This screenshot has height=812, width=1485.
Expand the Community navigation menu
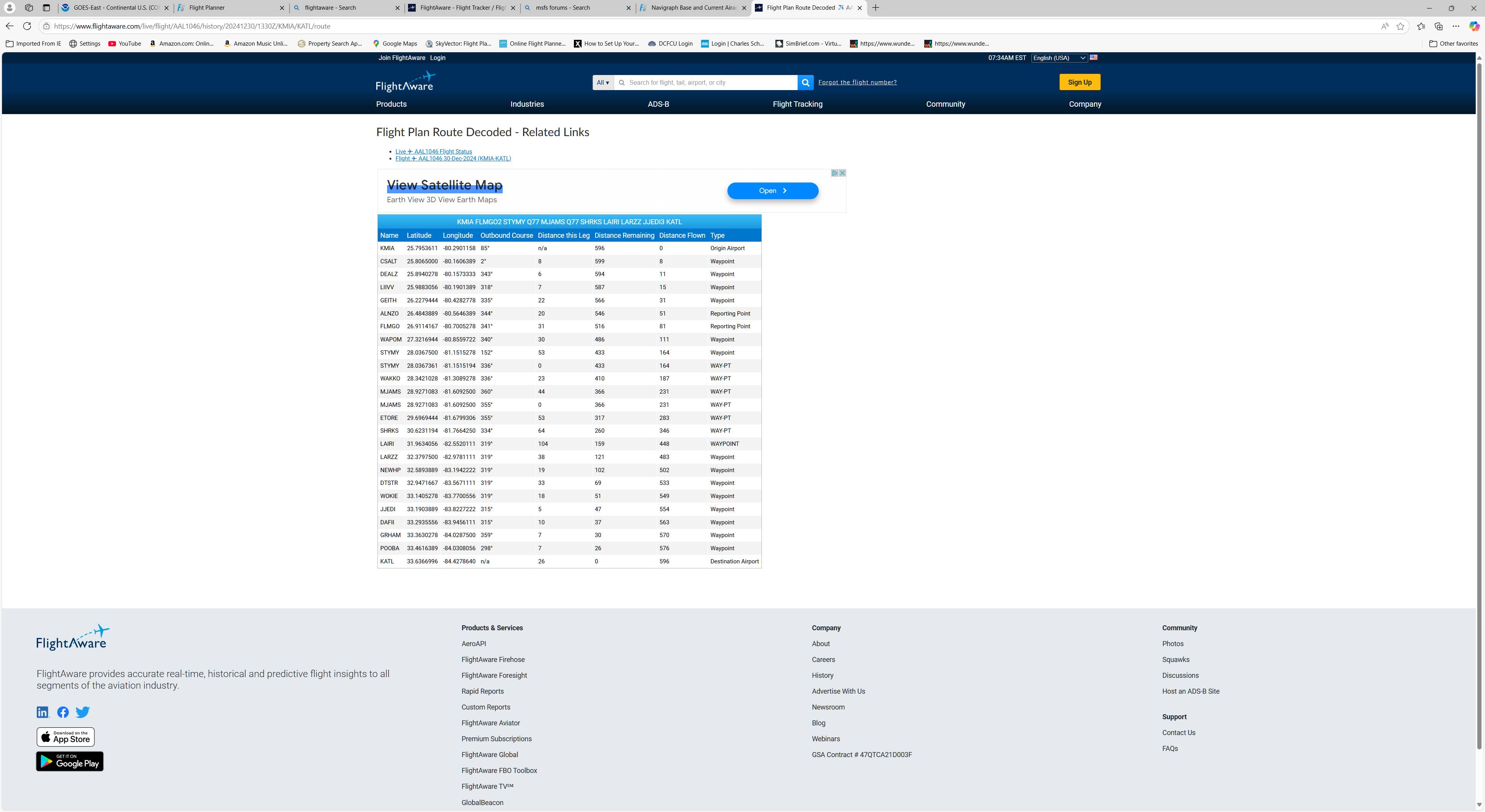(946, 104)
